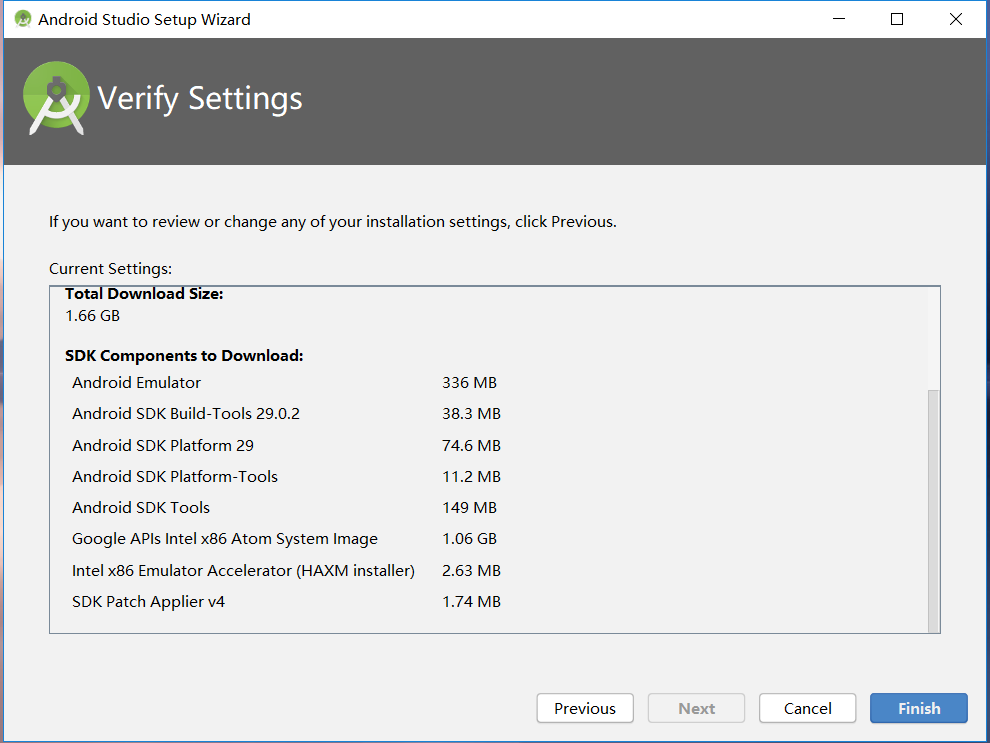Minimize the Setup Wizard window
This screenshot has height=743, width=990.
[837, 19]
